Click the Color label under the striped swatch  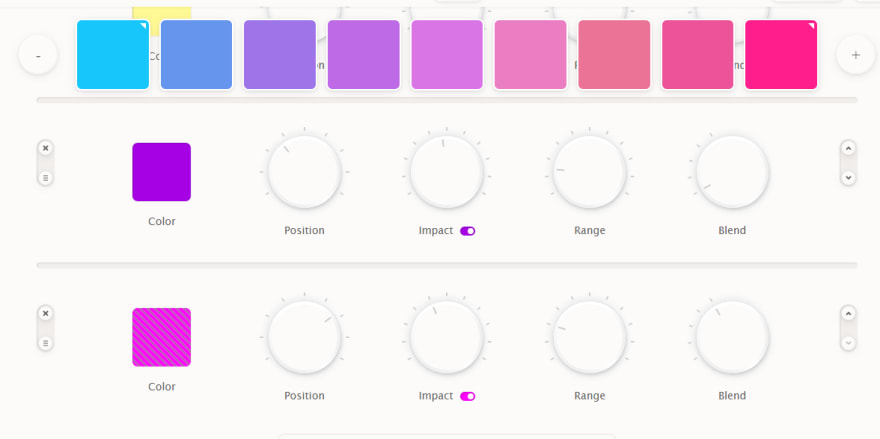point(162,386)
